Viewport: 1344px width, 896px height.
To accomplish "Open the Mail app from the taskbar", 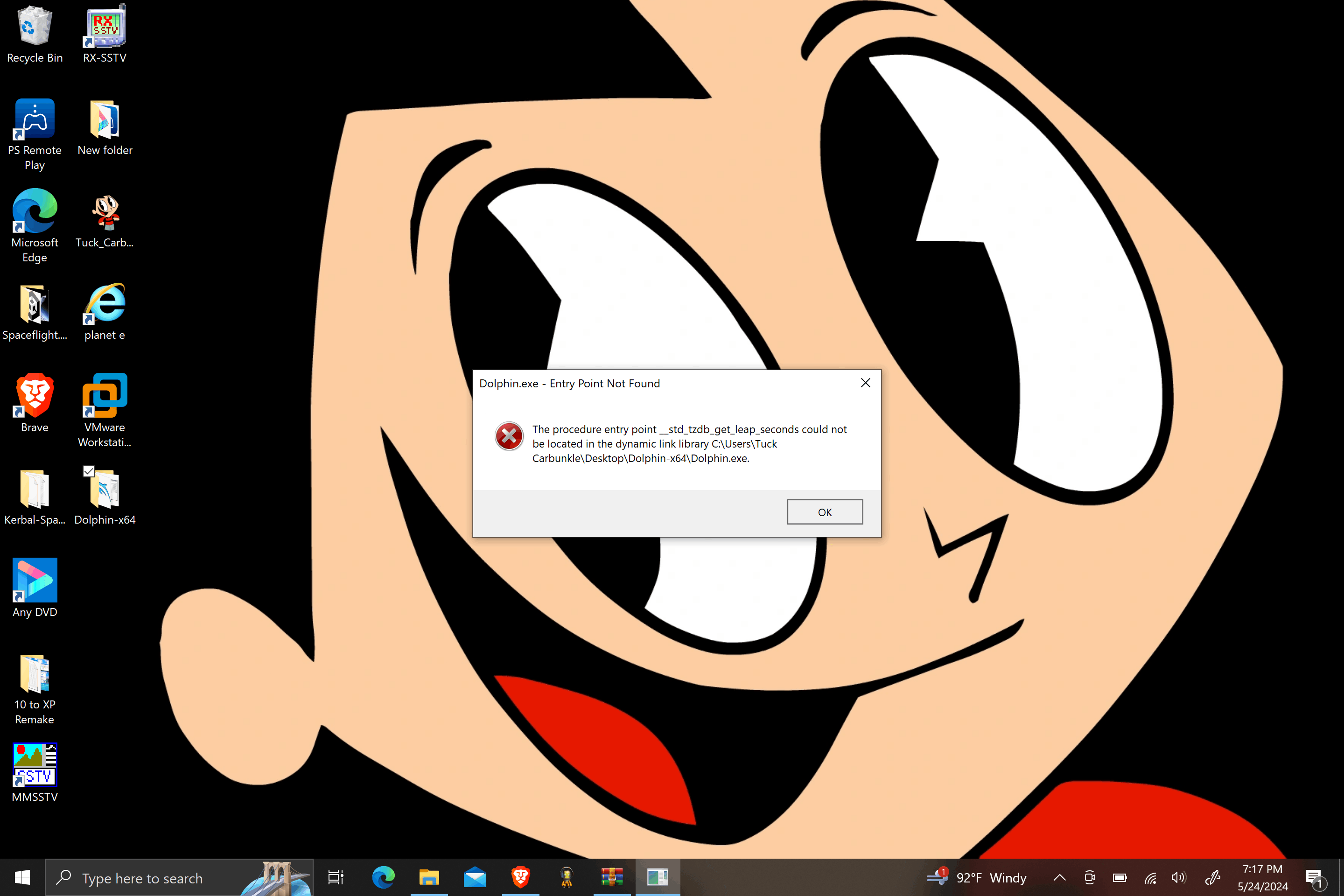I will pyautogui.click(x=475, y=877).
